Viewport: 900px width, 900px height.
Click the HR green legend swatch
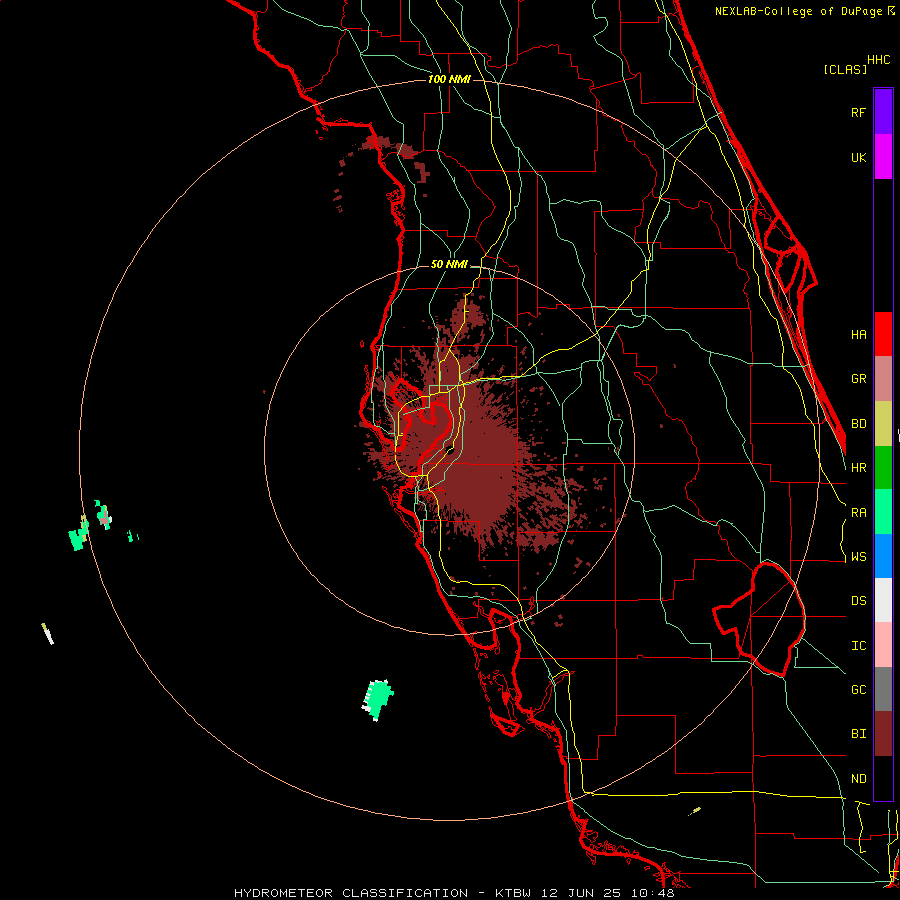click(883, 468)
